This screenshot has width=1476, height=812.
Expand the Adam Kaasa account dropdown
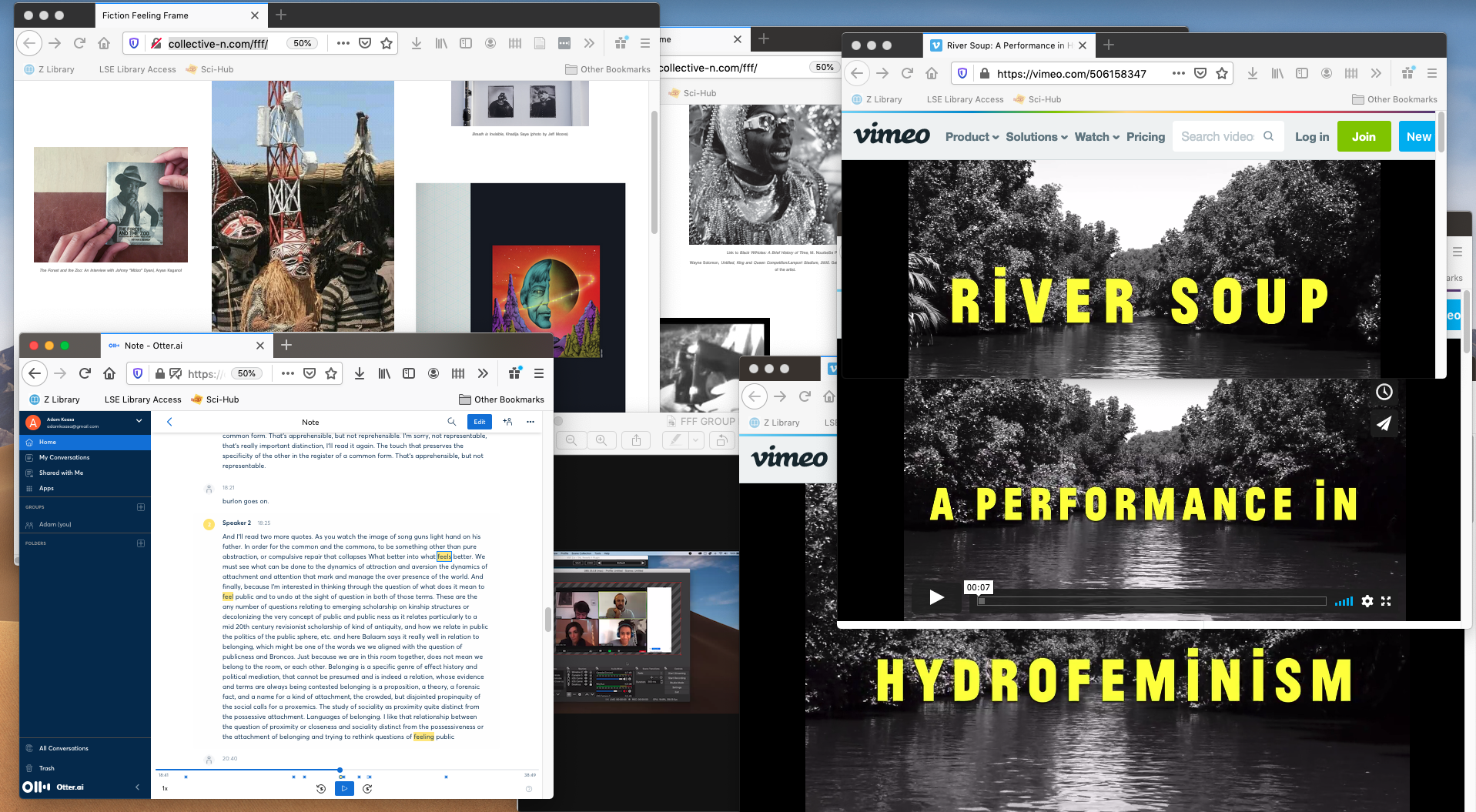click(139, 421)
